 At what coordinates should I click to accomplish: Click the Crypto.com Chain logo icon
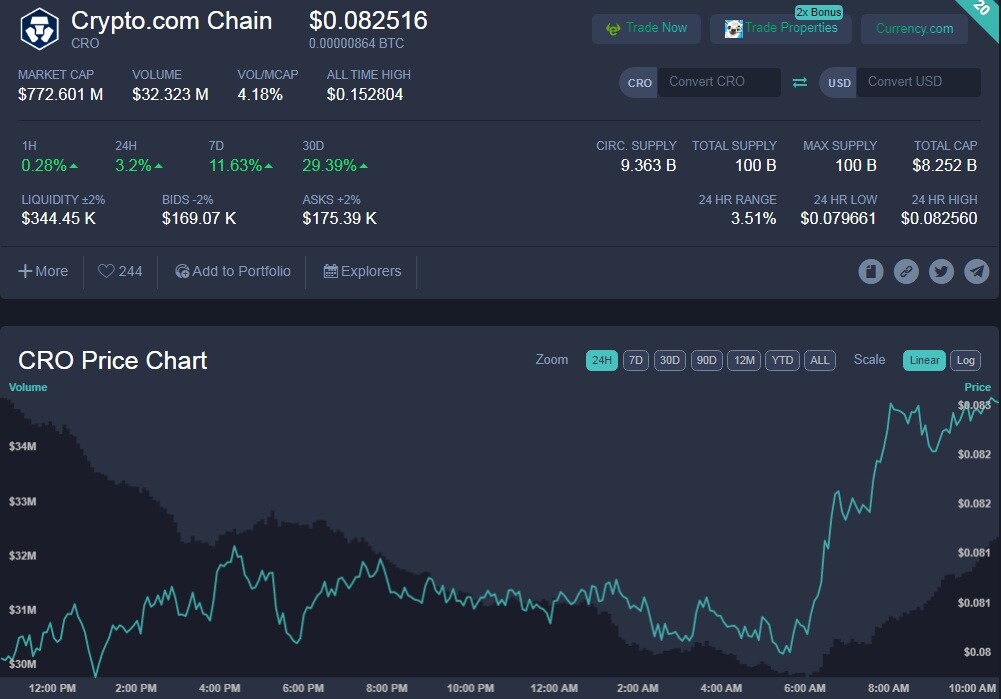[40, 29]
